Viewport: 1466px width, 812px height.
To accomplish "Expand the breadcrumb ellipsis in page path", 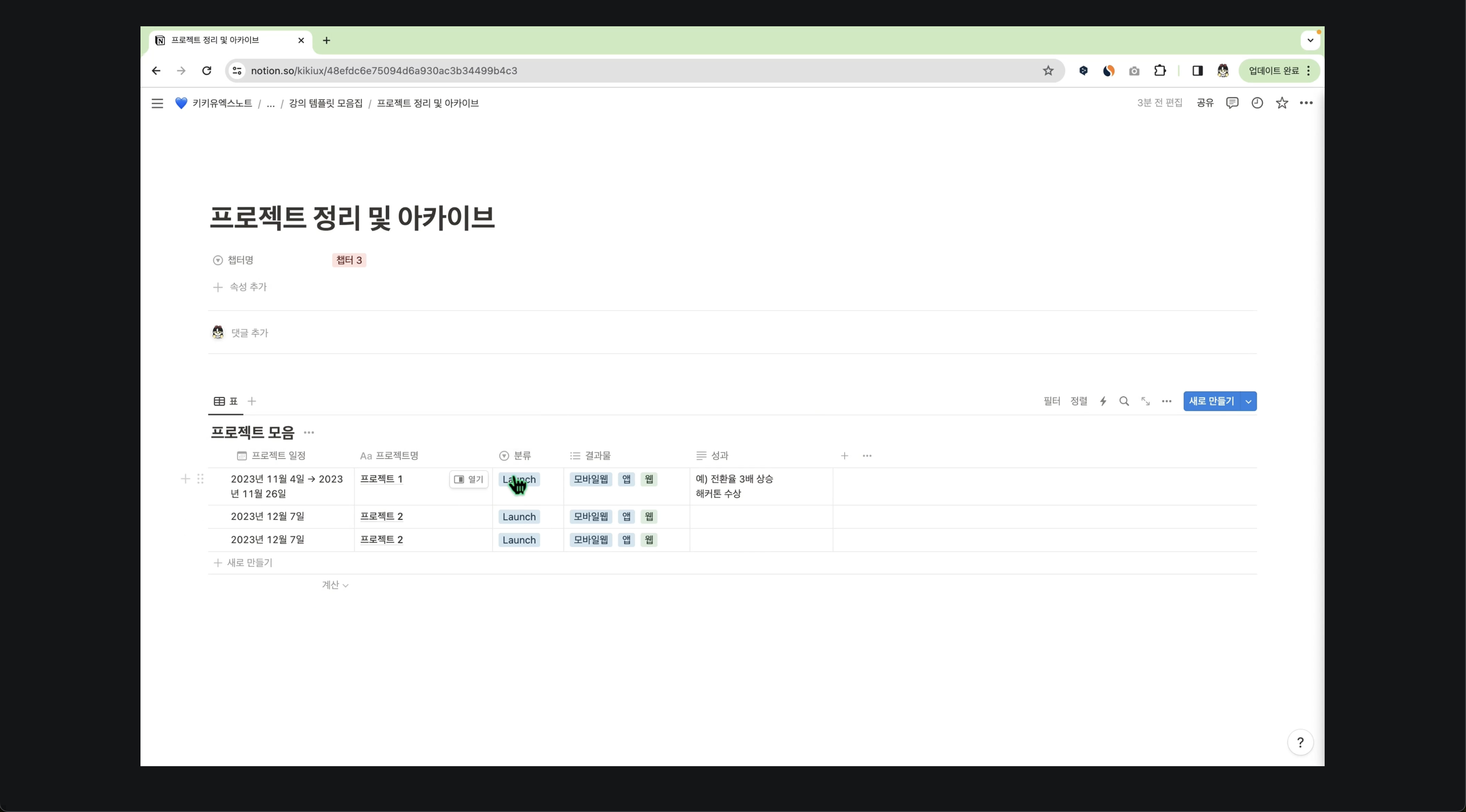I will coord(270,103).
